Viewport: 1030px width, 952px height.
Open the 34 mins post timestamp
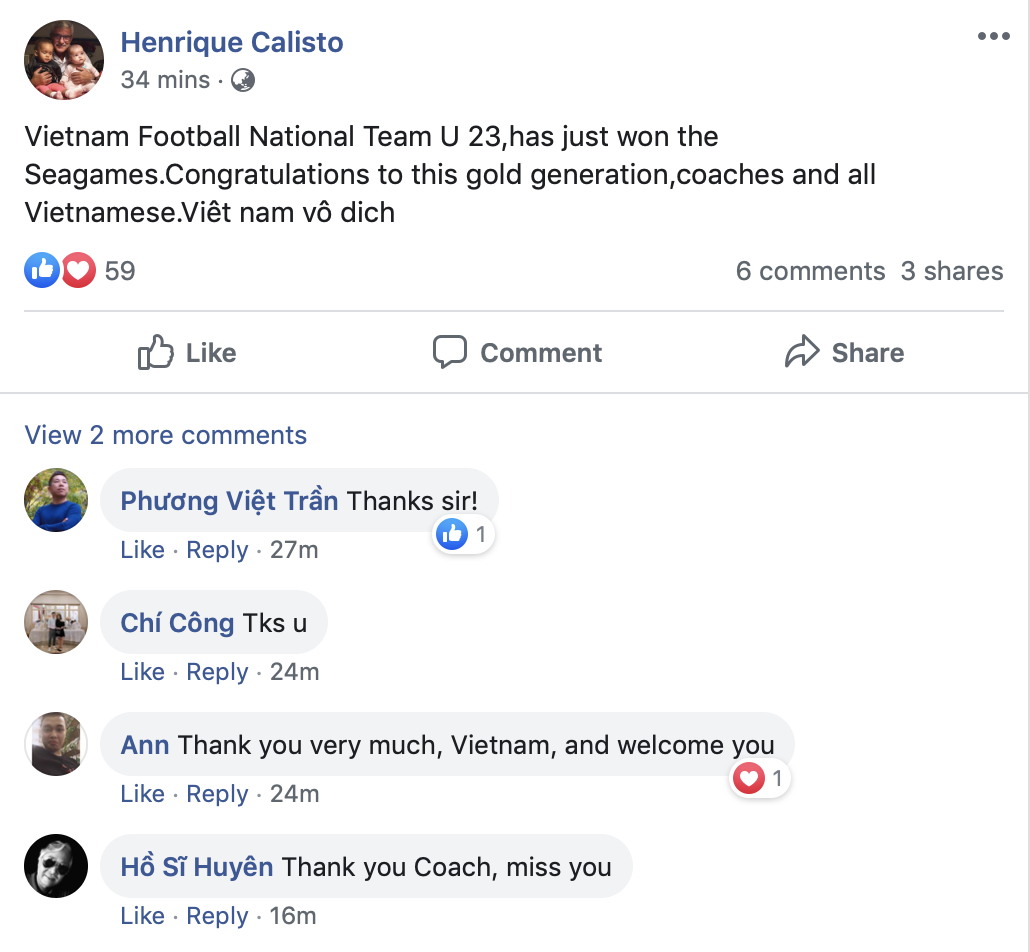(165, 80)
